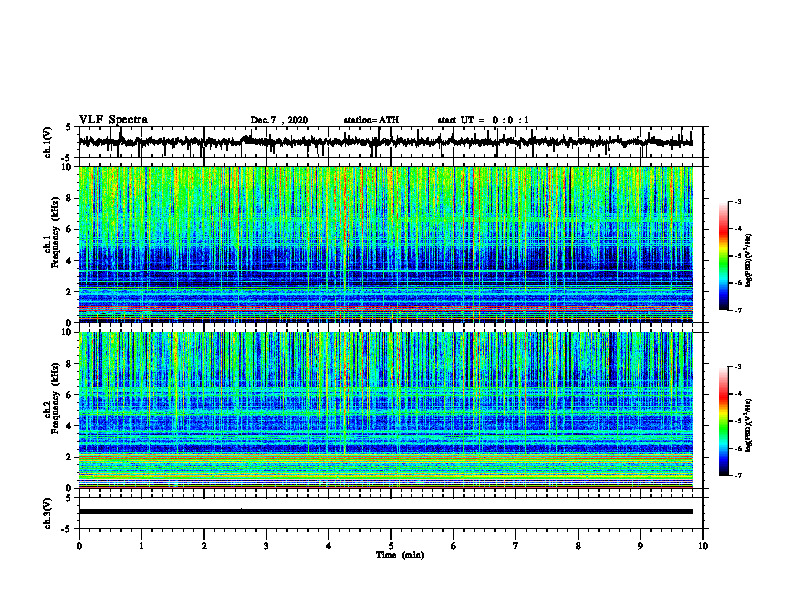Click time axis tick label "8"
The height and width of the screenshot is (612, 792).
click(578, 546)
